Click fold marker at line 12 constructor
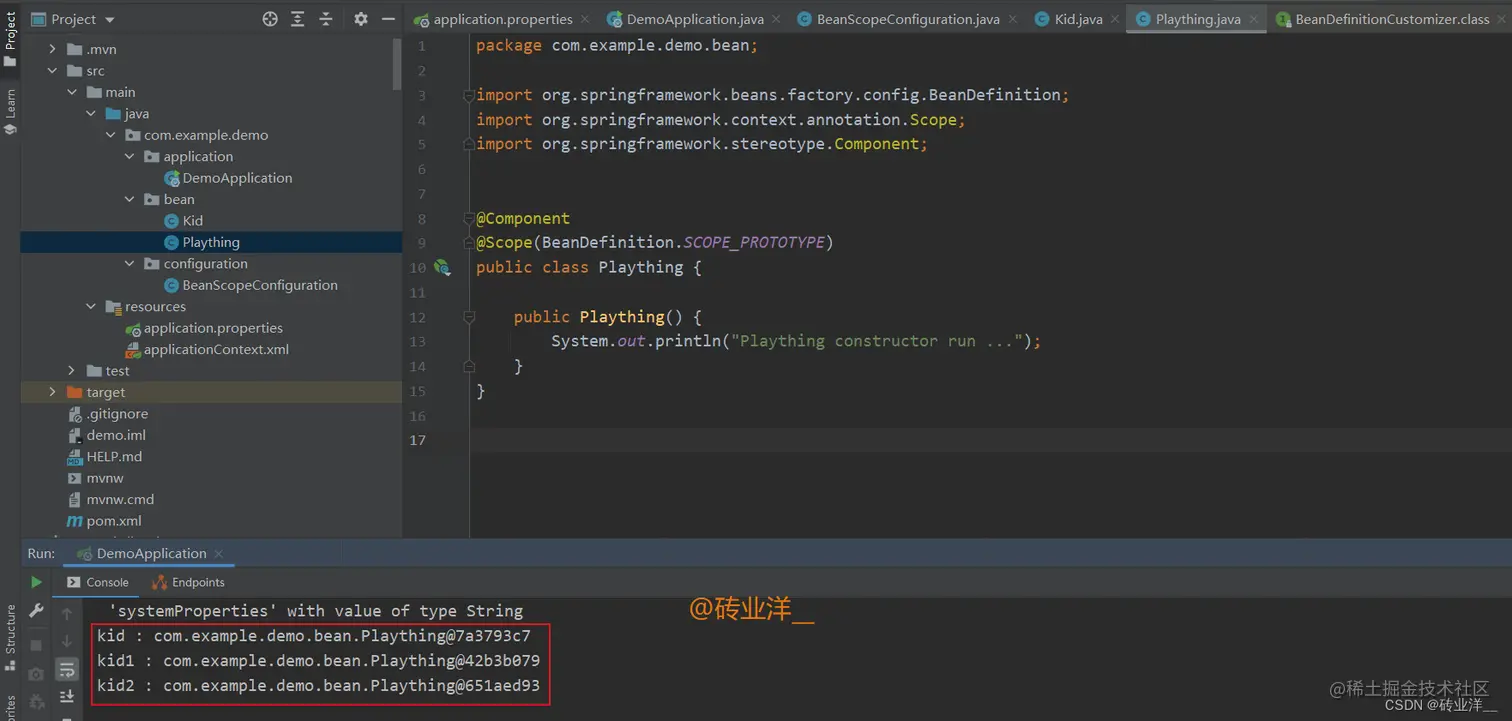This screenshot has height=721, width=1512. [x=468, y=317]
